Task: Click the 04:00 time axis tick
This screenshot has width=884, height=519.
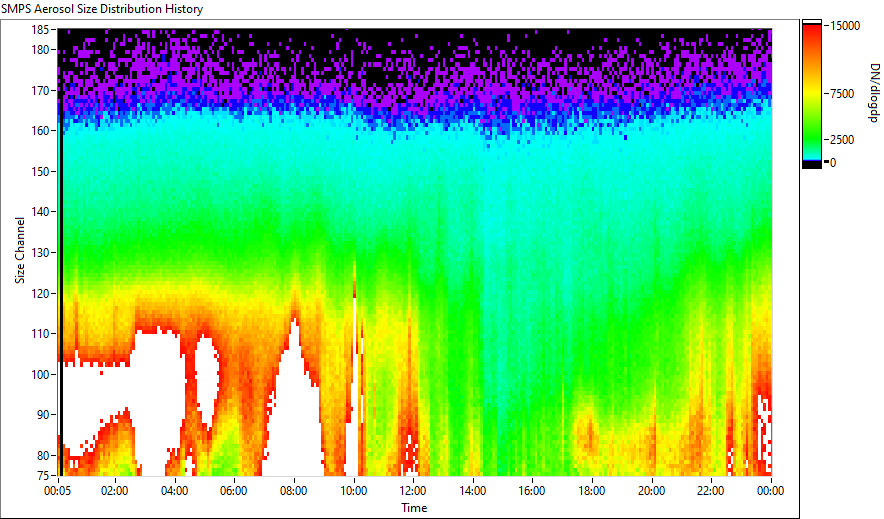Action: click(175, 491)
